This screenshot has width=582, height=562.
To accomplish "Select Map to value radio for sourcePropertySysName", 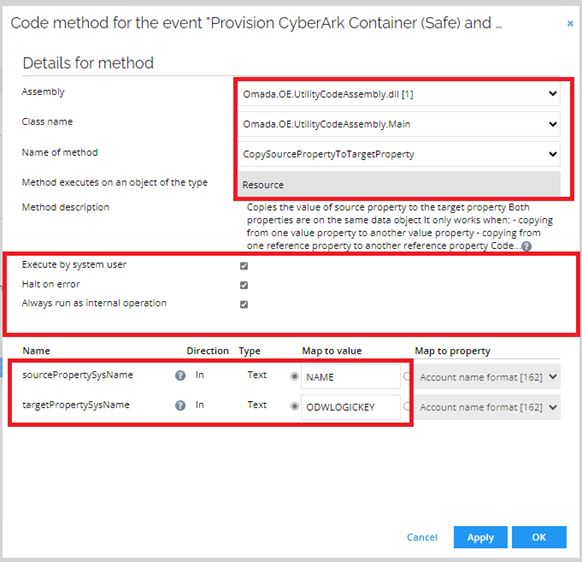I will 294,376.
